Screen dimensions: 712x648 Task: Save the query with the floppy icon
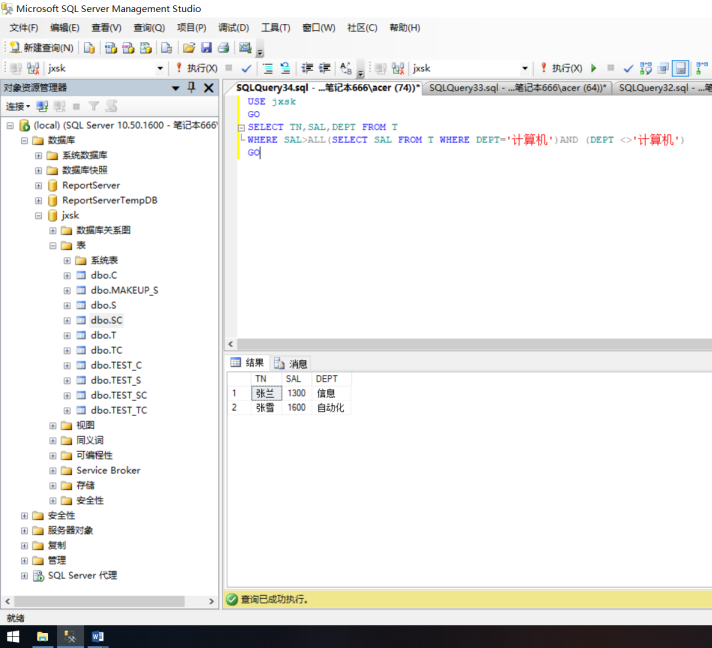tap(207, 48)
